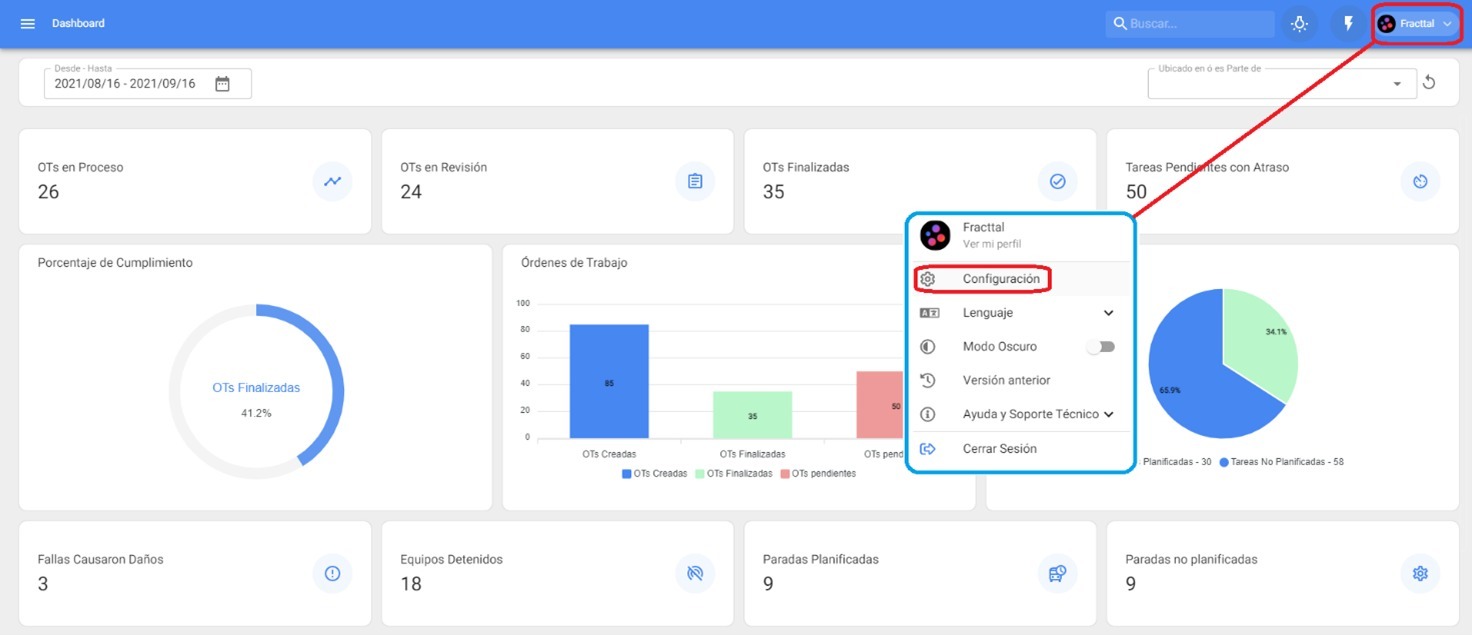Click the reset filter refresh icon
This screenshot has width=1472, height=635.
click(1429, 83)
